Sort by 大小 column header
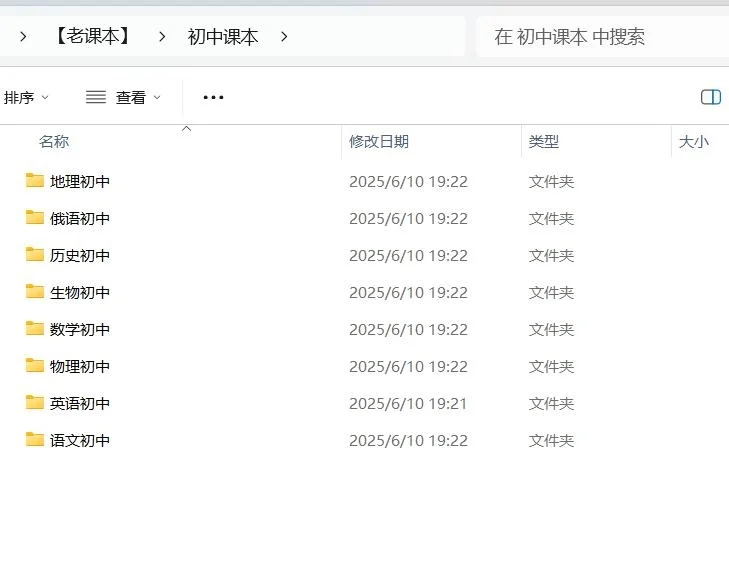Viewport: 729px width, 582px height. point(694,141)
